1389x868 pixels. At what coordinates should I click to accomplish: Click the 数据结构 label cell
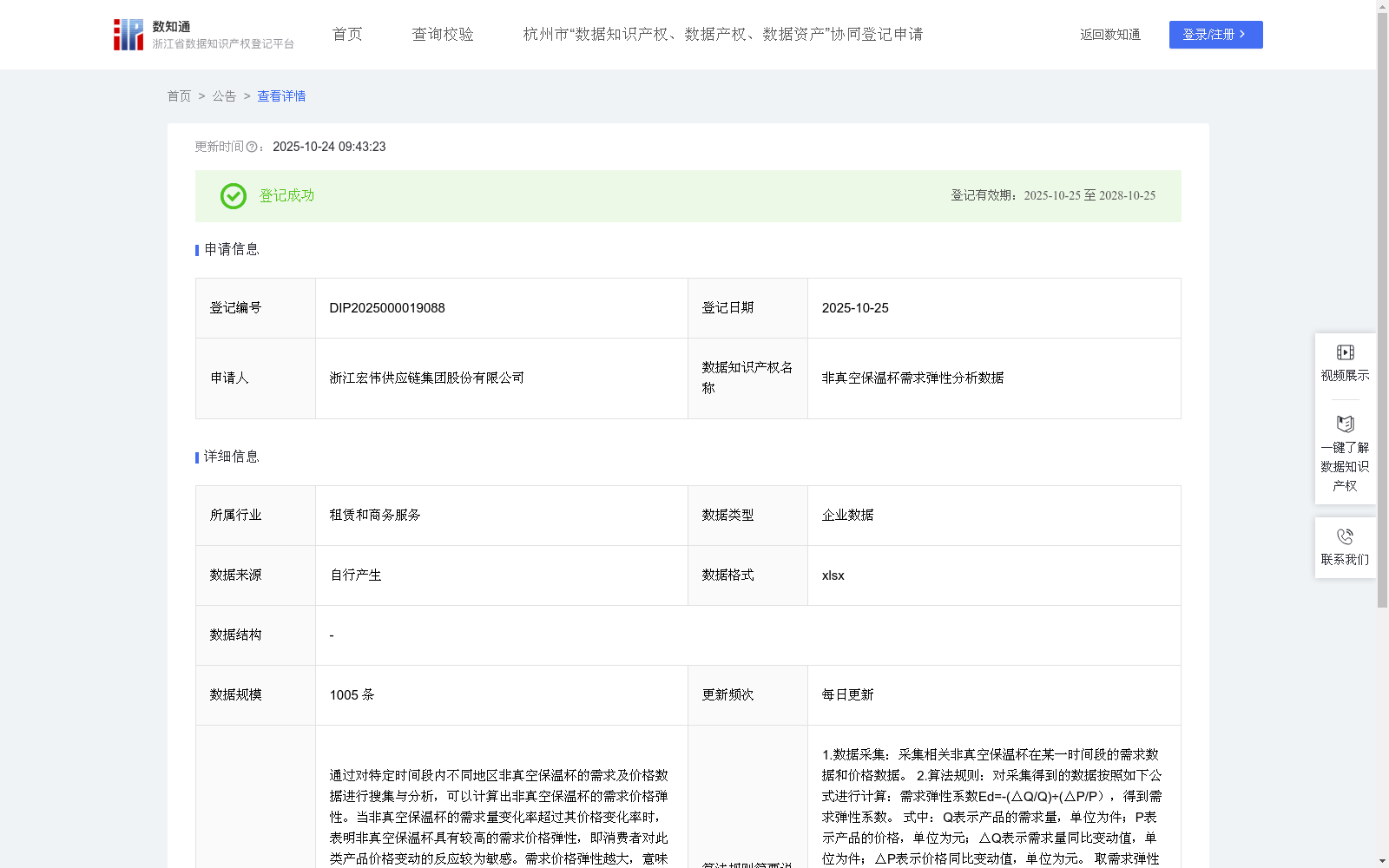pyautogui.click(x=255, y=635)
